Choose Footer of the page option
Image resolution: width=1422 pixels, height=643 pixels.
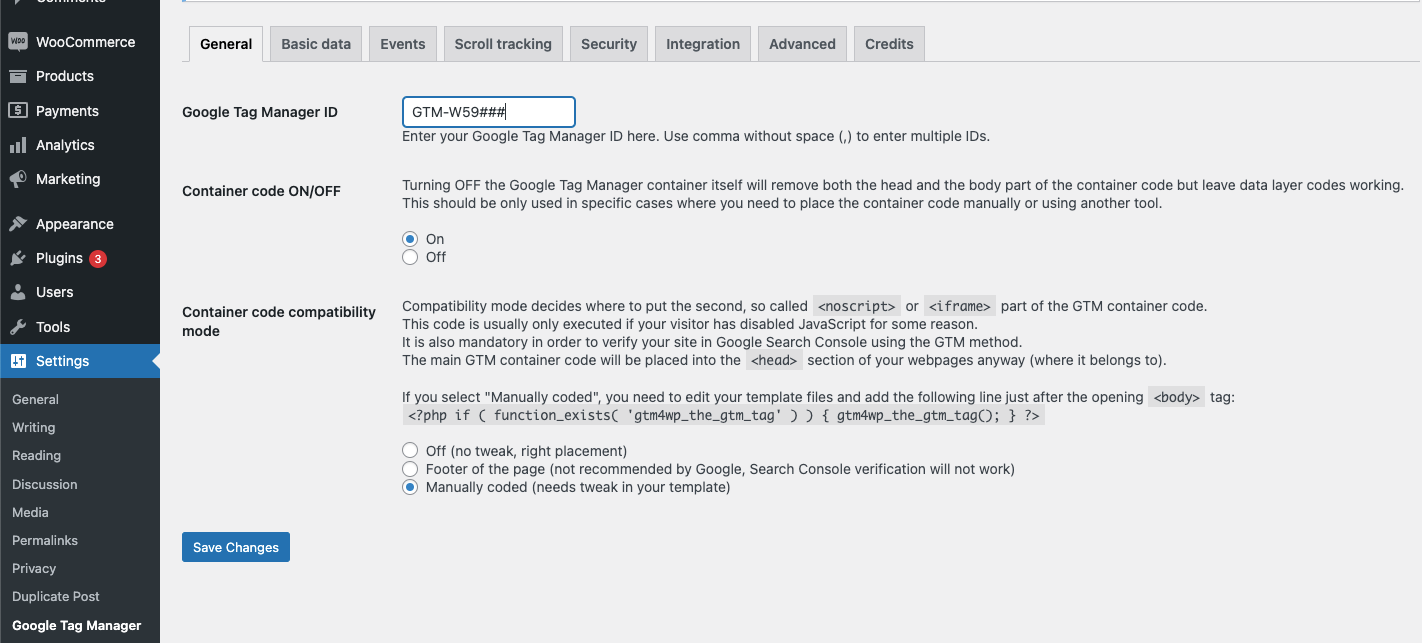tap(410, 469)
